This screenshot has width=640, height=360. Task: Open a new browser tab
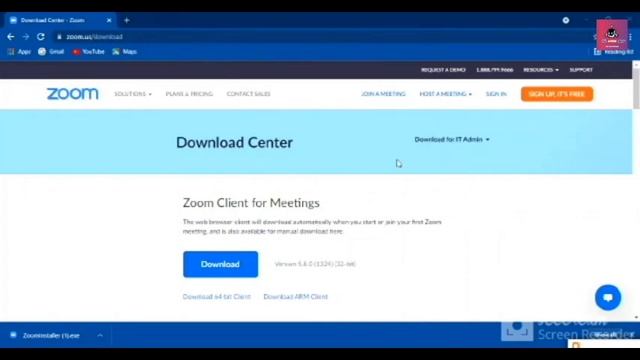[127, 20]
